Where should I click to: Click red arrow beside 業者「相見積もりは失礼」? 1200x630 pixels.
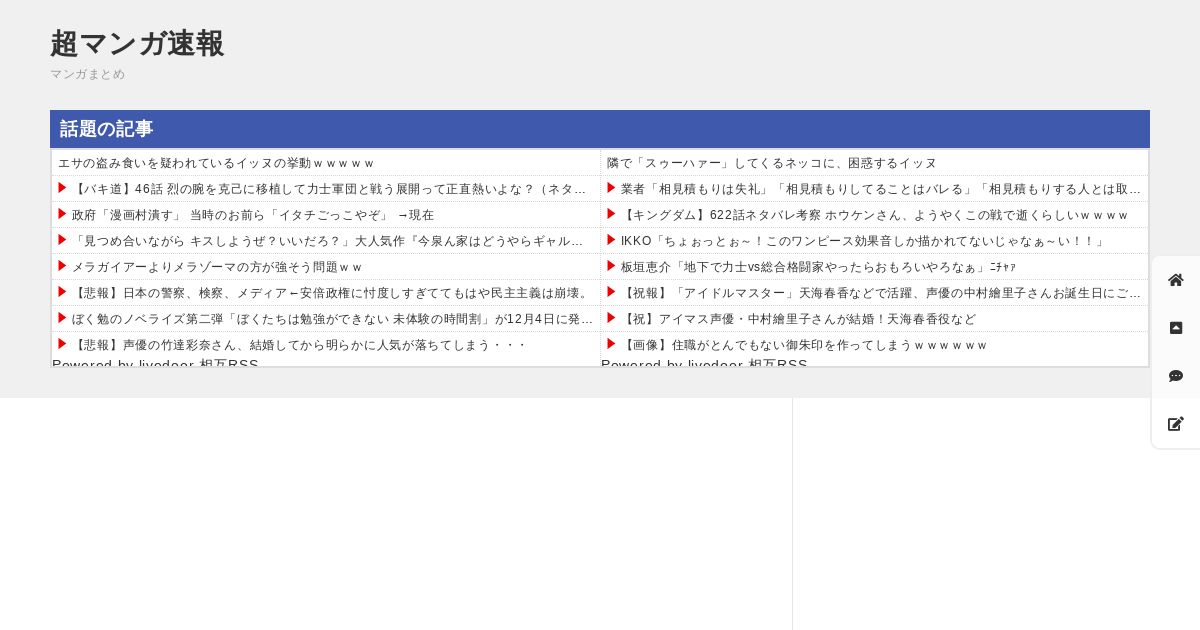611,188
